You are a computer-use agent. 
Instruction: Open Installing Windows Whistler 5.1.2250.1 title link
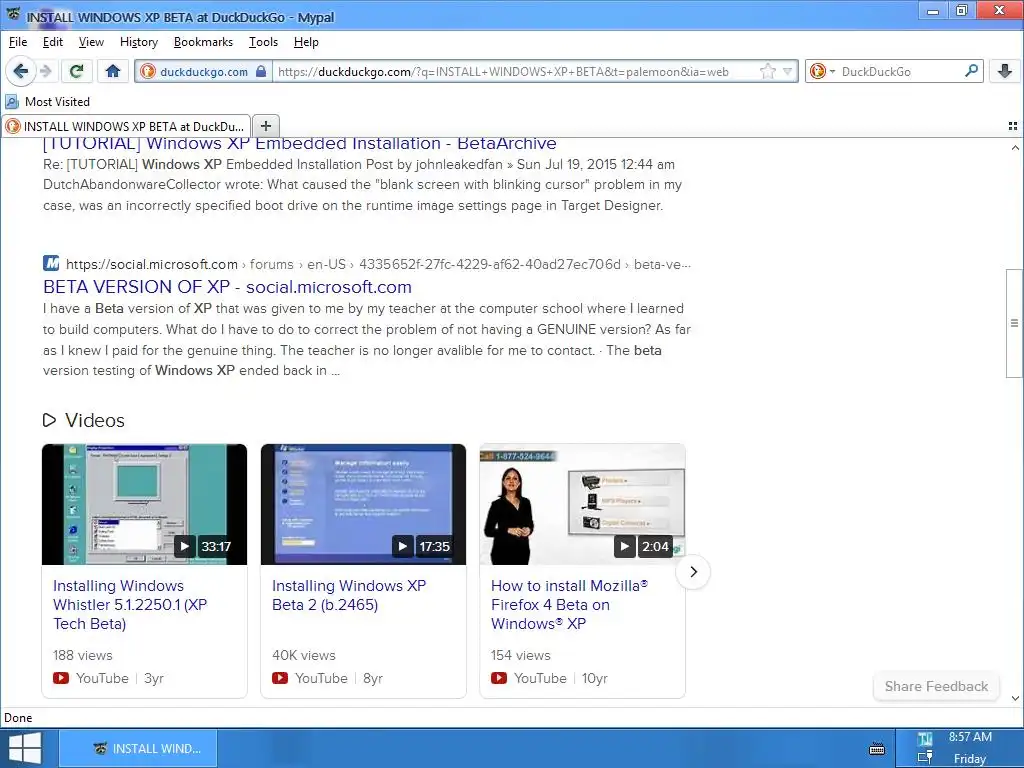coord(130,605)
